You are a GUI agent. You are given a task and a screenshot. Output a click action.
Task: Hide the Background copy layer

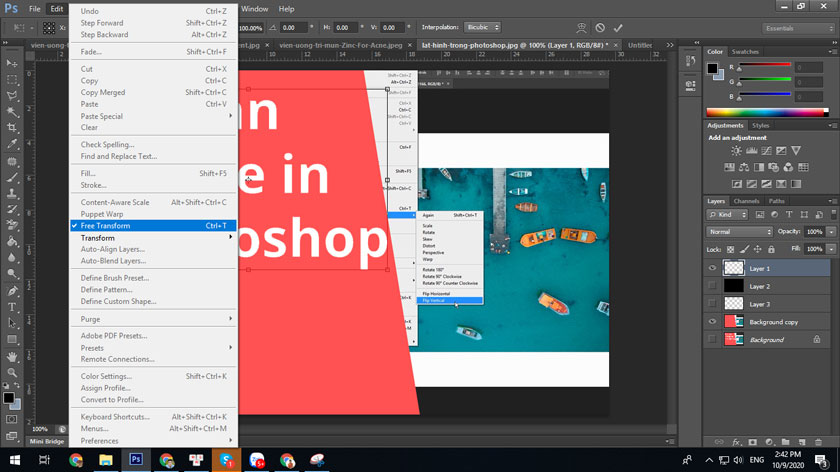(712, 321)
